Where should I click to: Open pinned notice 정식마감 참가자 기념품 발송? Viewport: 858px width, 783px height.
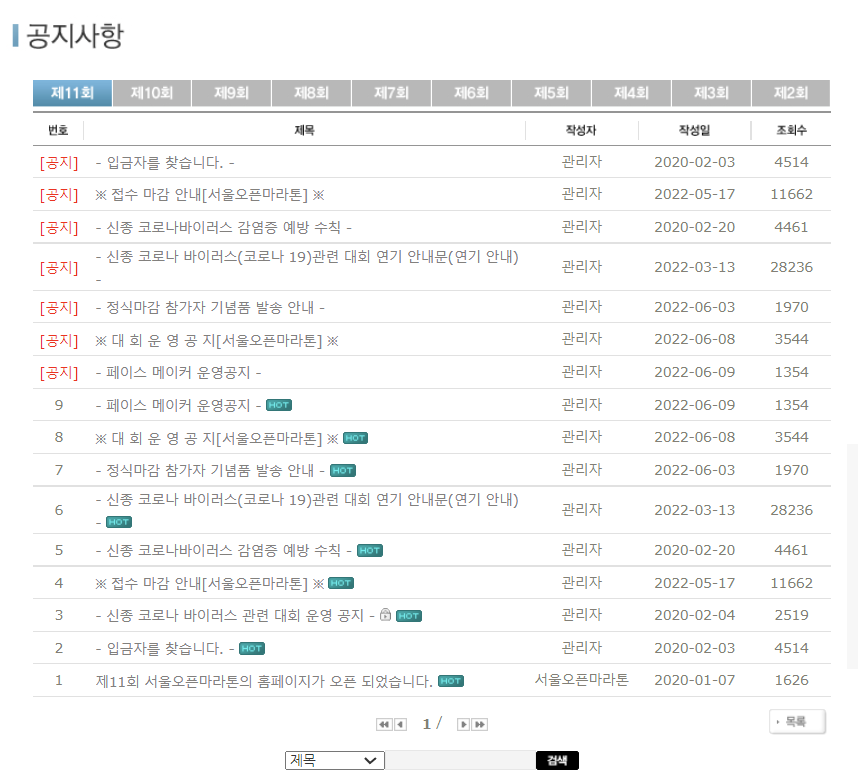[x=210, y=308]
